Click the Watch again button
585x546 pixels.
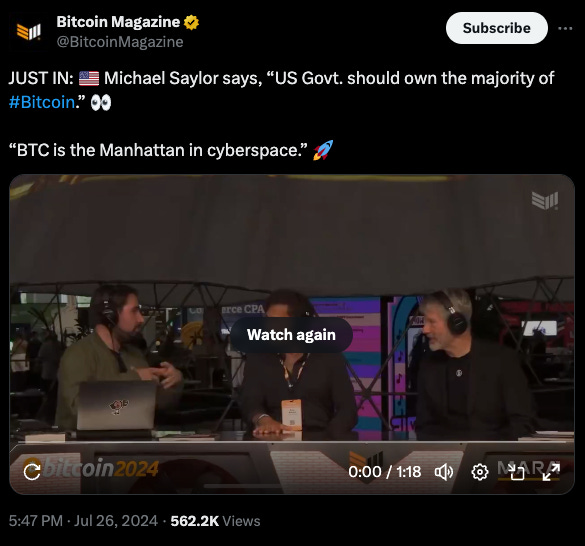[x=291, y=335]
